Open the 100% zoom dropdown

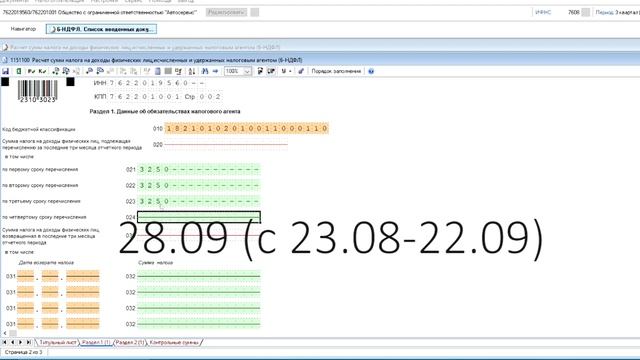[247, 71]
